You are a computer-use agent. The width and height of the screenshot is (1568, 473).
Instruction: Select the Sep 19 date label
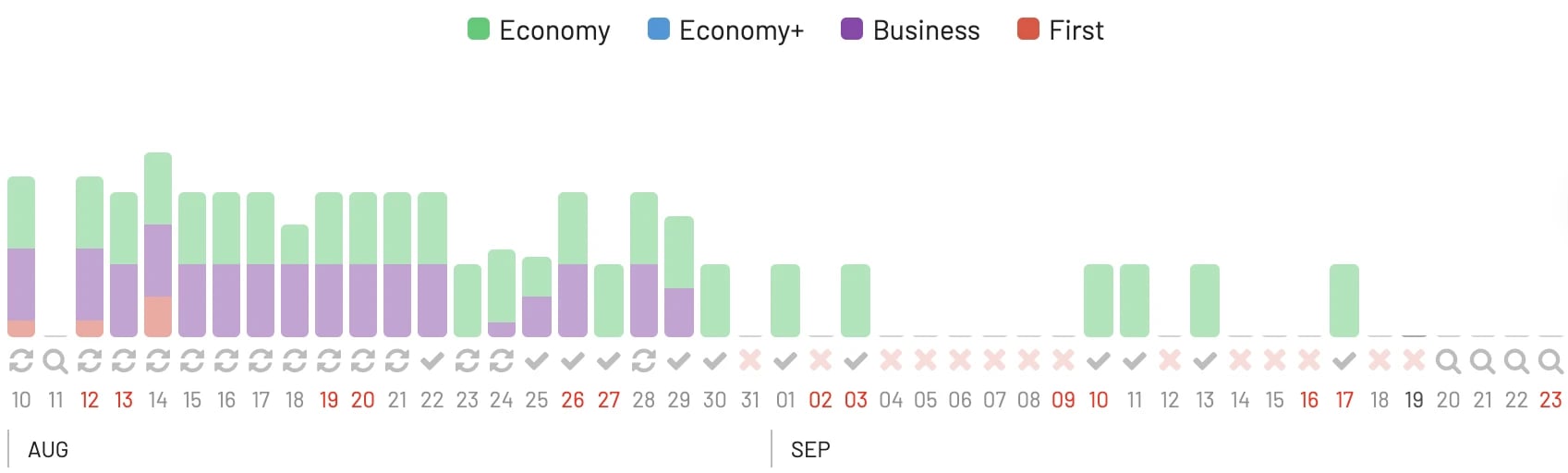click(1414, 400)
